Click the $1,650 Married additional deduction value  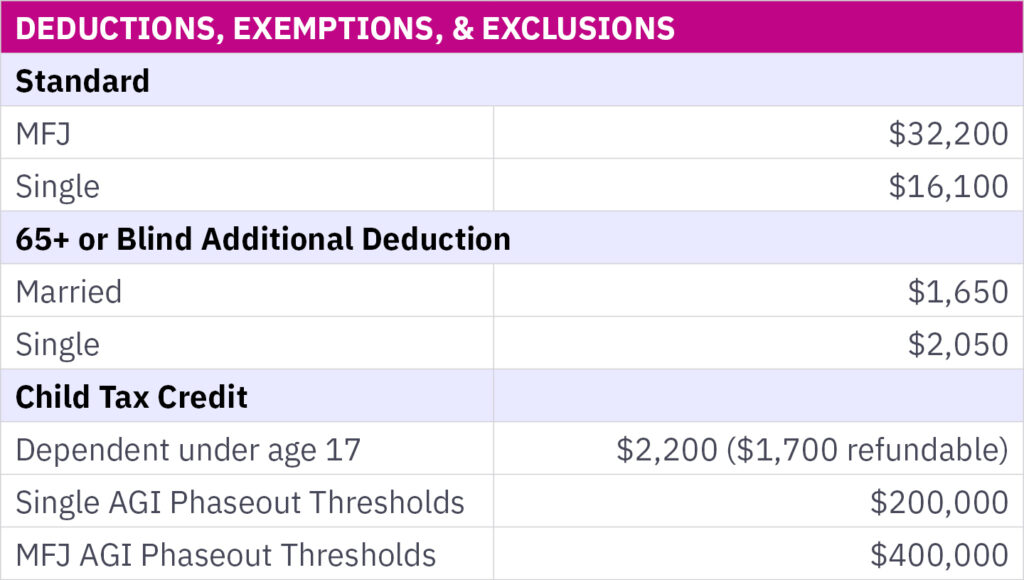(958, 291)
